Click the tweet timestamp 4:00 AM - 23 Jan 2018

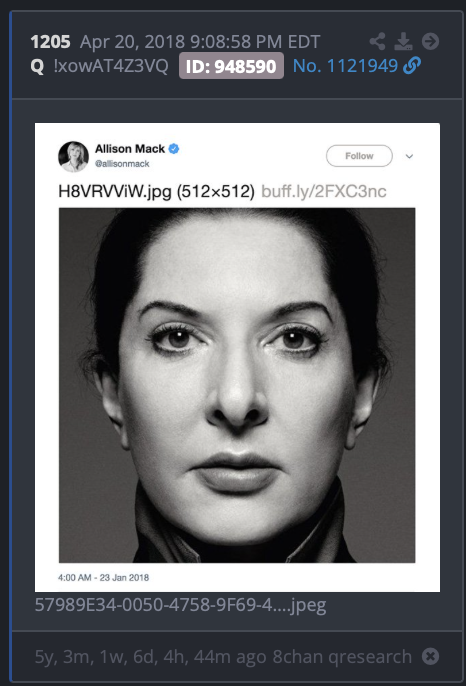tap(104, 578)
